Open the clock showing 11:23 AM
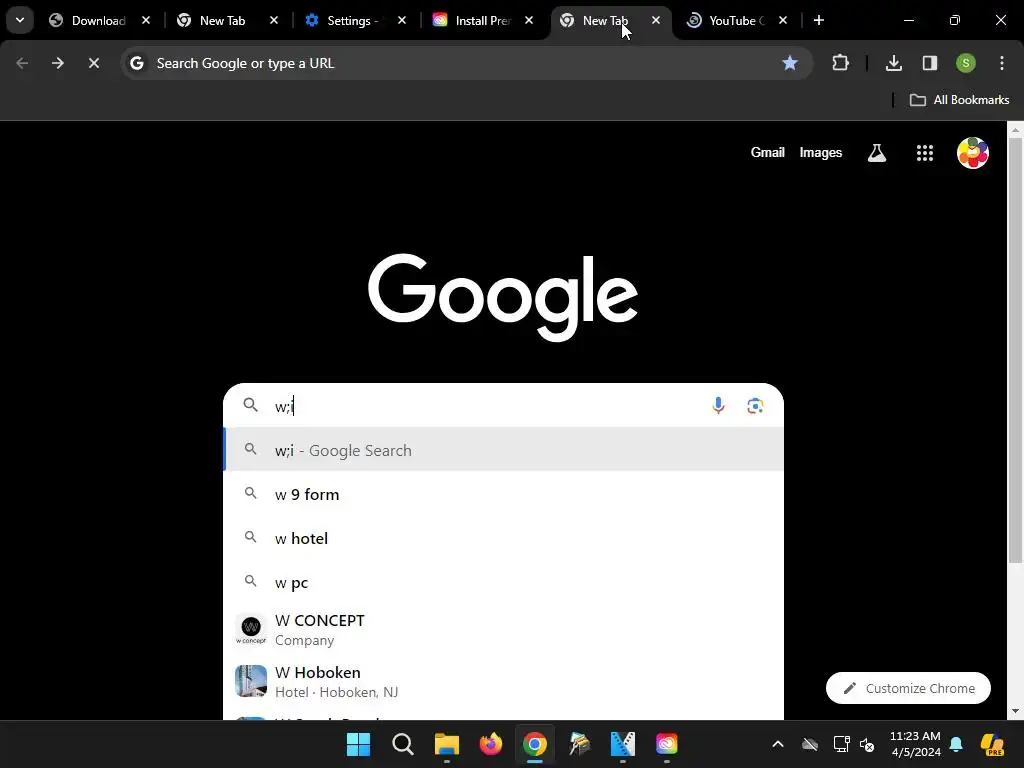 click(915, 744)
